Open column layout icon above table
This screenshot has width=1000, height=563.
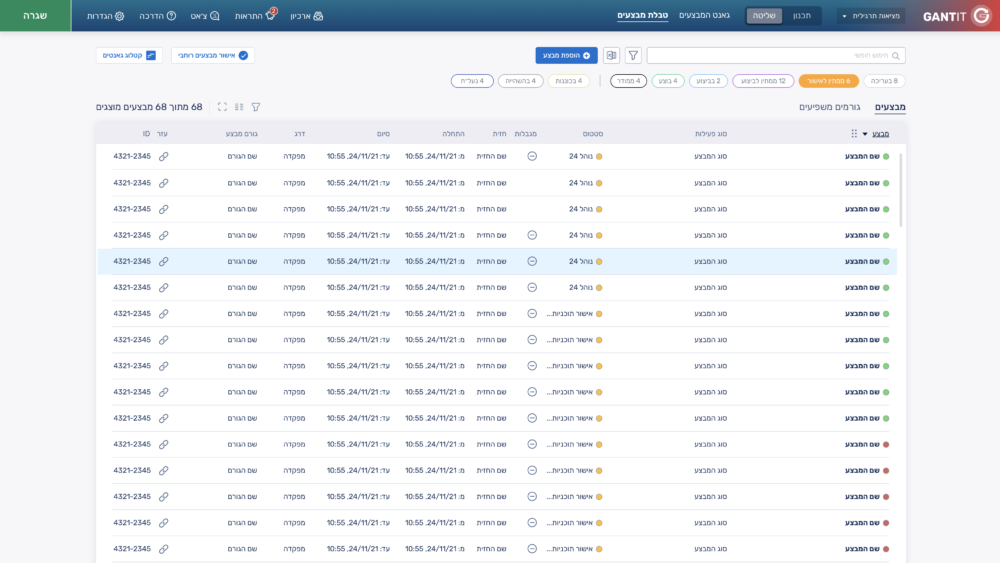(239, 107)
